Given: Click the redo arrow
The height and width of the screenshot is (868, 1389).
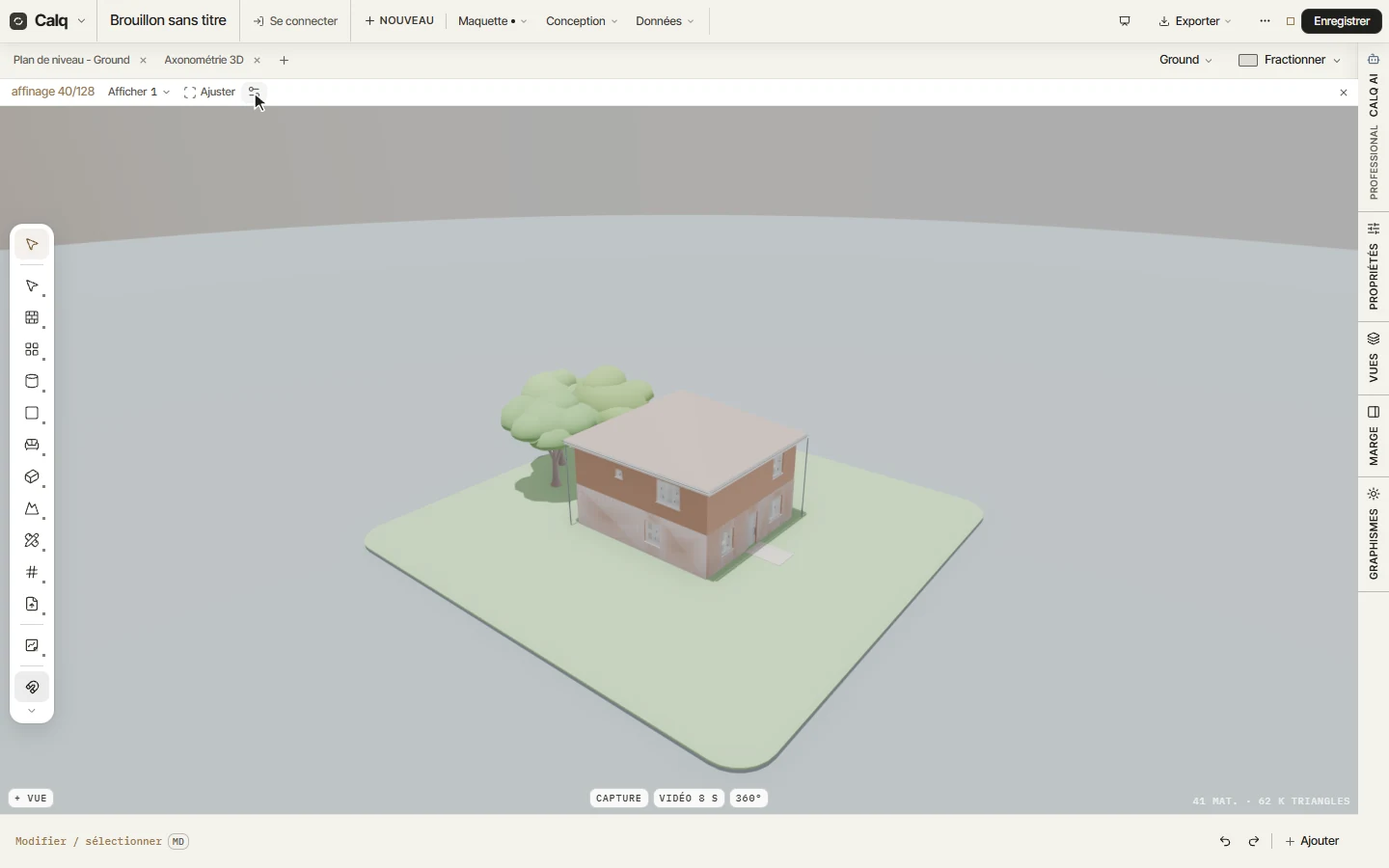Looking at the screenshot, I should (1254, 841).
